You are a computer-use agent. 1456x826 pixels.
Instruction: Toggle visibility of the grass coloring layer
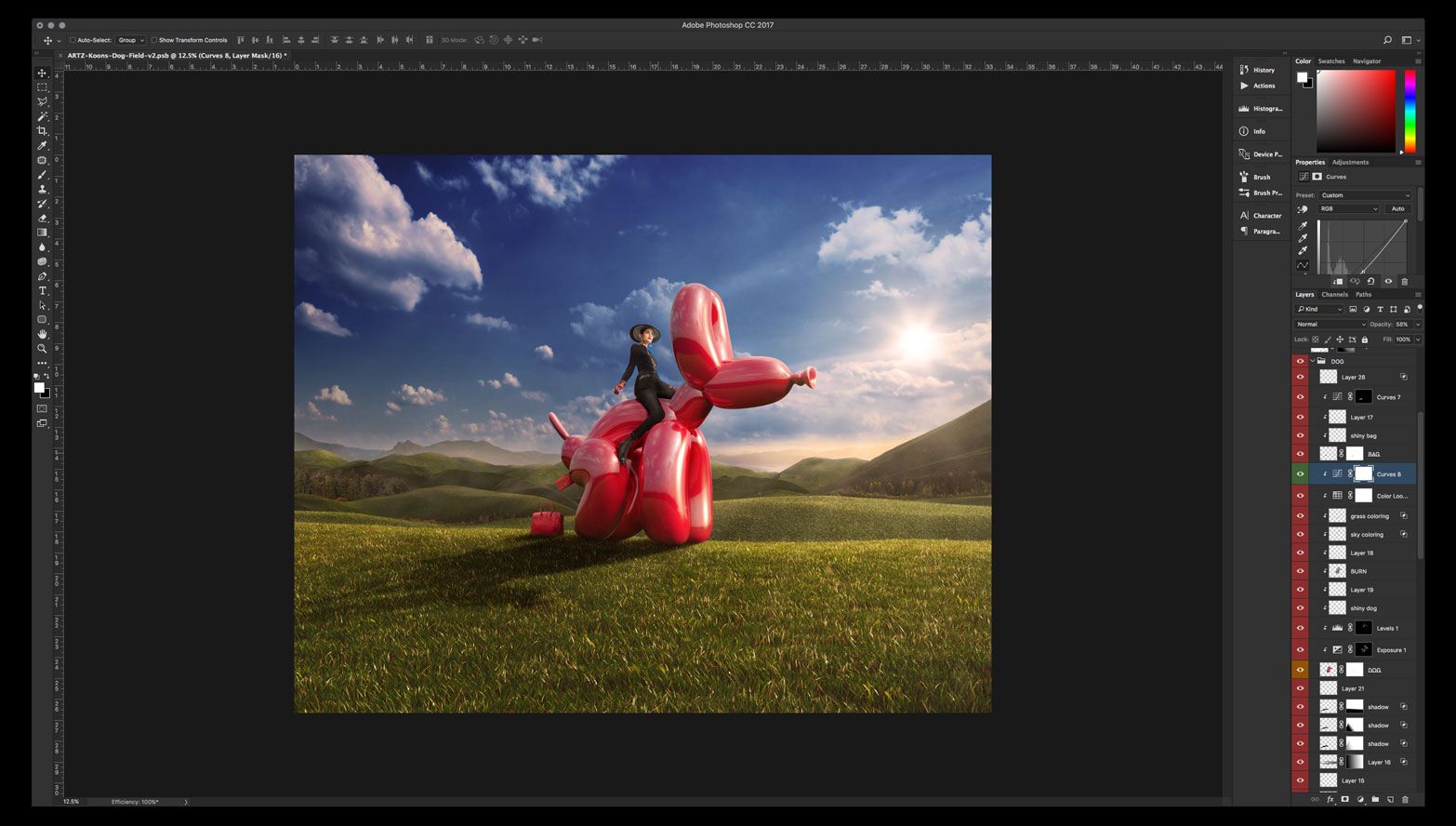tap(1300, 516)
